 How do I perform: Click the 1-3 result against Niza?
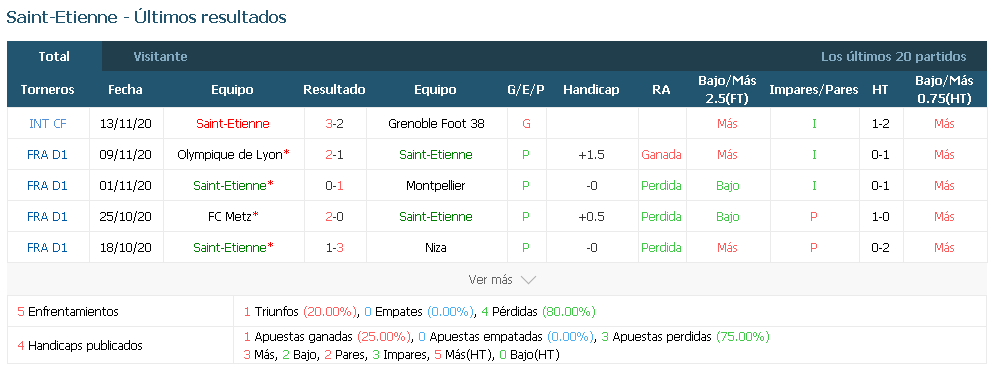[335, 248]
